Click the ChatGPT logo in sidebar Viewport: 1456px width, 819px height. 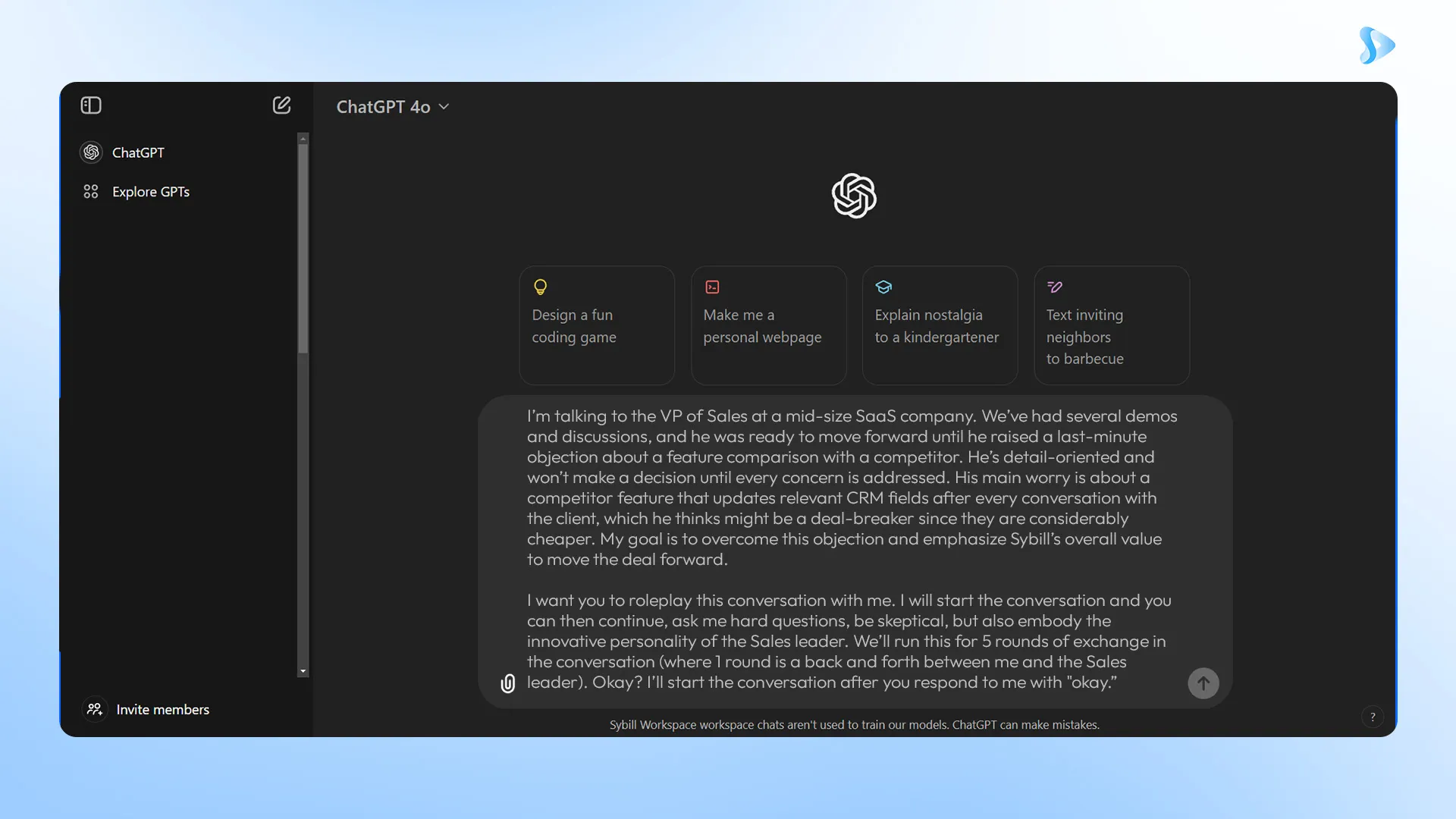pos(91,152)
